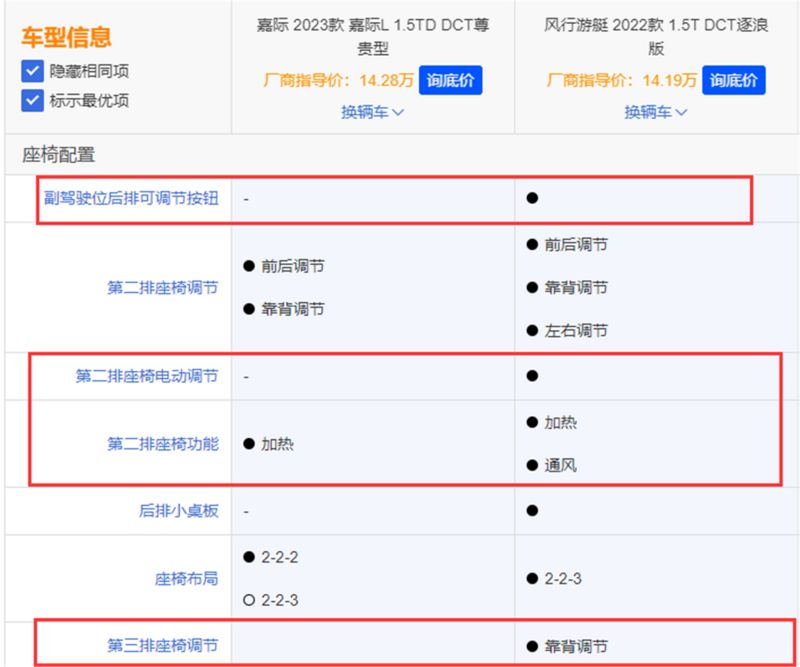Viewport: 800px width, 667px height.
Task: Click the optional 2-2-3 layout for 嘉际L
Action: click(x=280, y=600)
